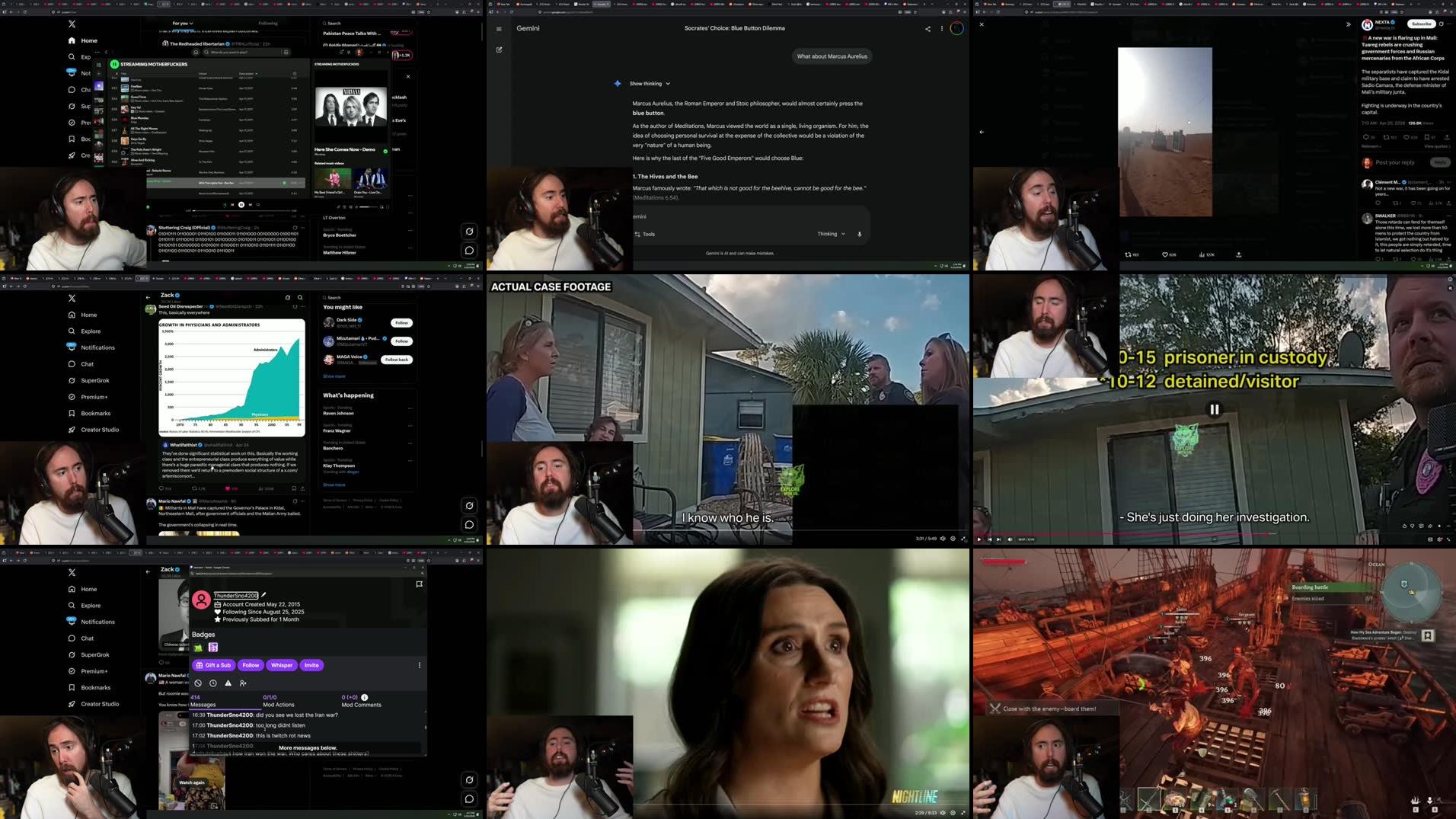
Task: Open settings gear on Nightline video
Action: 953,813
